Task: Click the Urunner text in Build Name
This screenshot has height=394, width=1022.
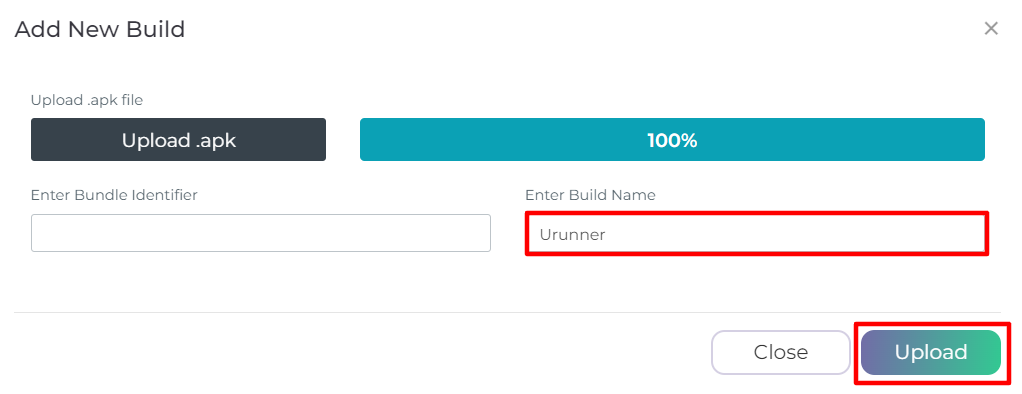Action: [572, 234]
